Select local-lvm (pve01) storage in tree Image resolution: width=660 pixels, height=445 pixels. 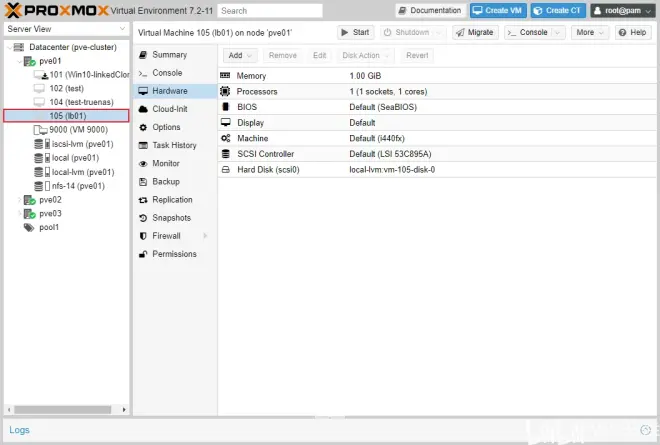[66, 172]
